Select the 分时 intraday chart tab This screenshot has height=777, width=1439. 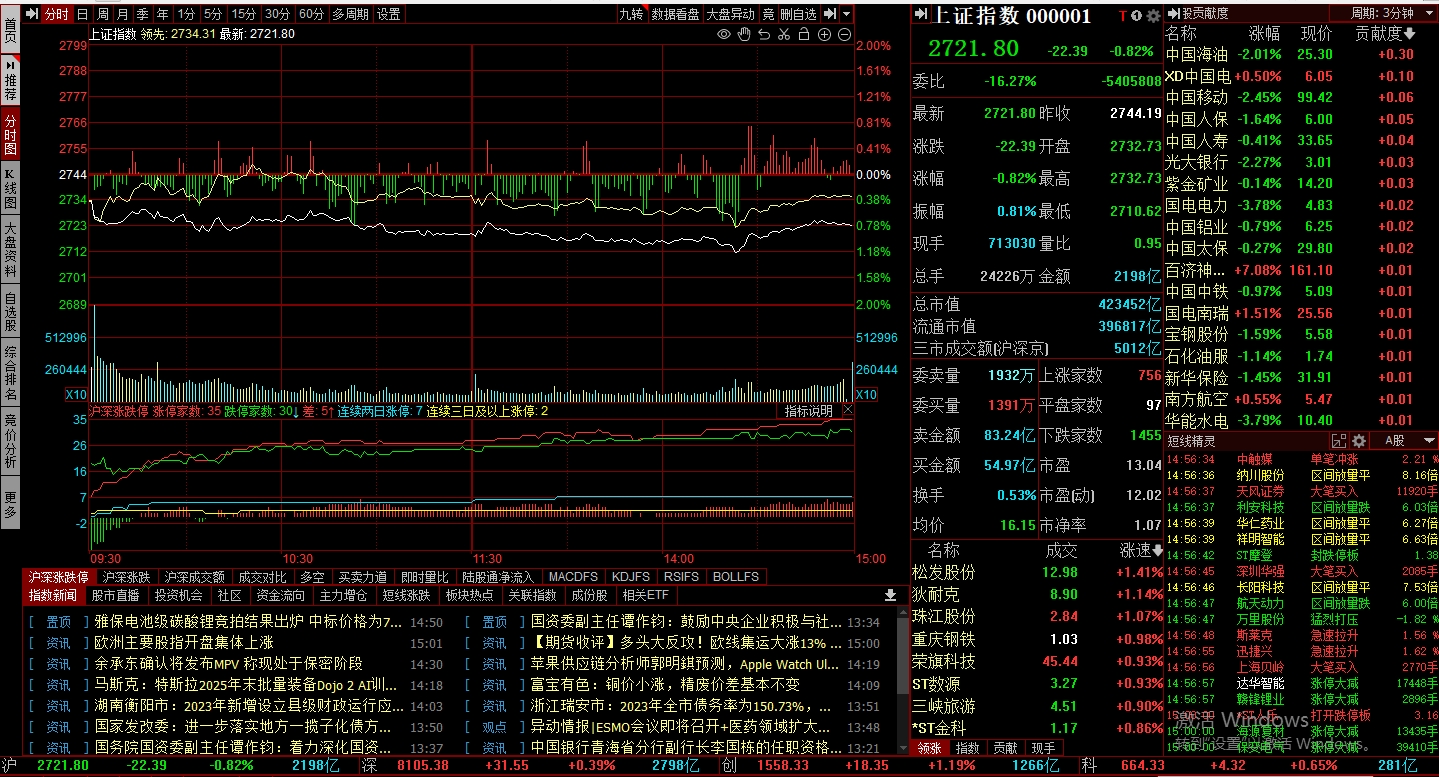[x=57, y=14]
